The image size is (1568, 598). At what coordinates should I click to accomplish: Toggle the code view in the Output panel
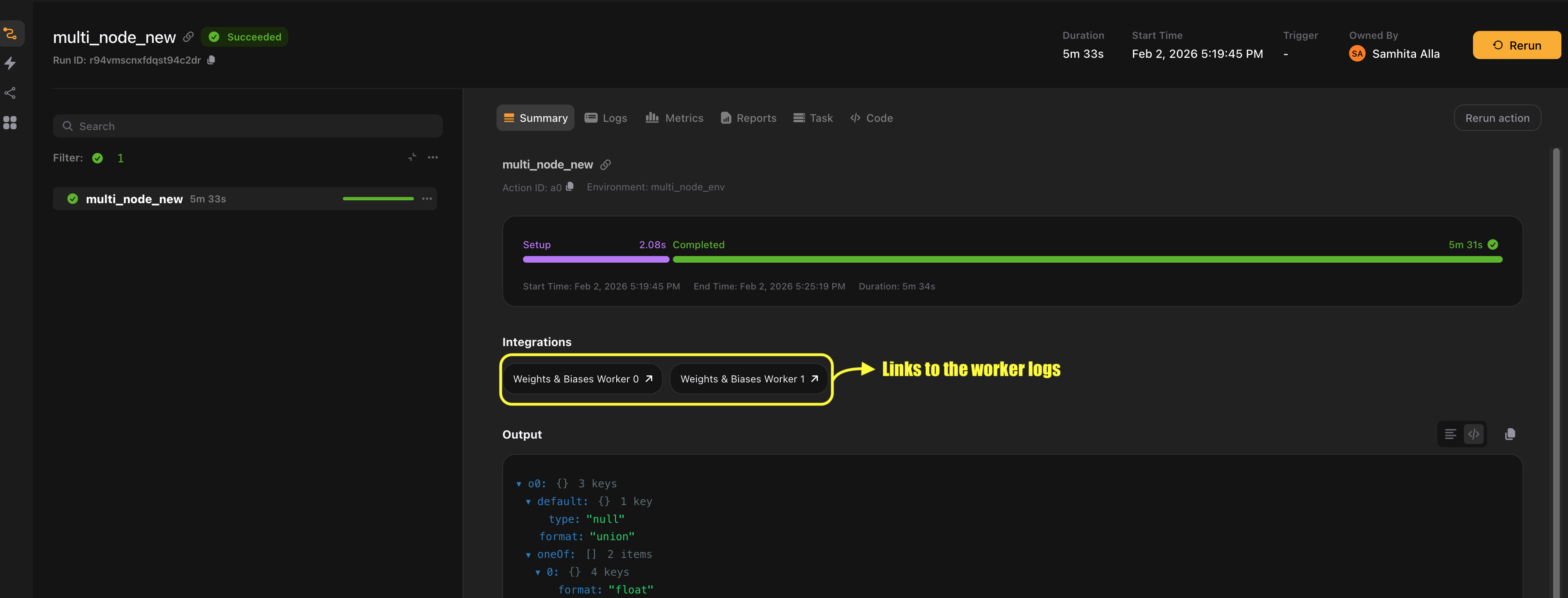coord(1474,434)
